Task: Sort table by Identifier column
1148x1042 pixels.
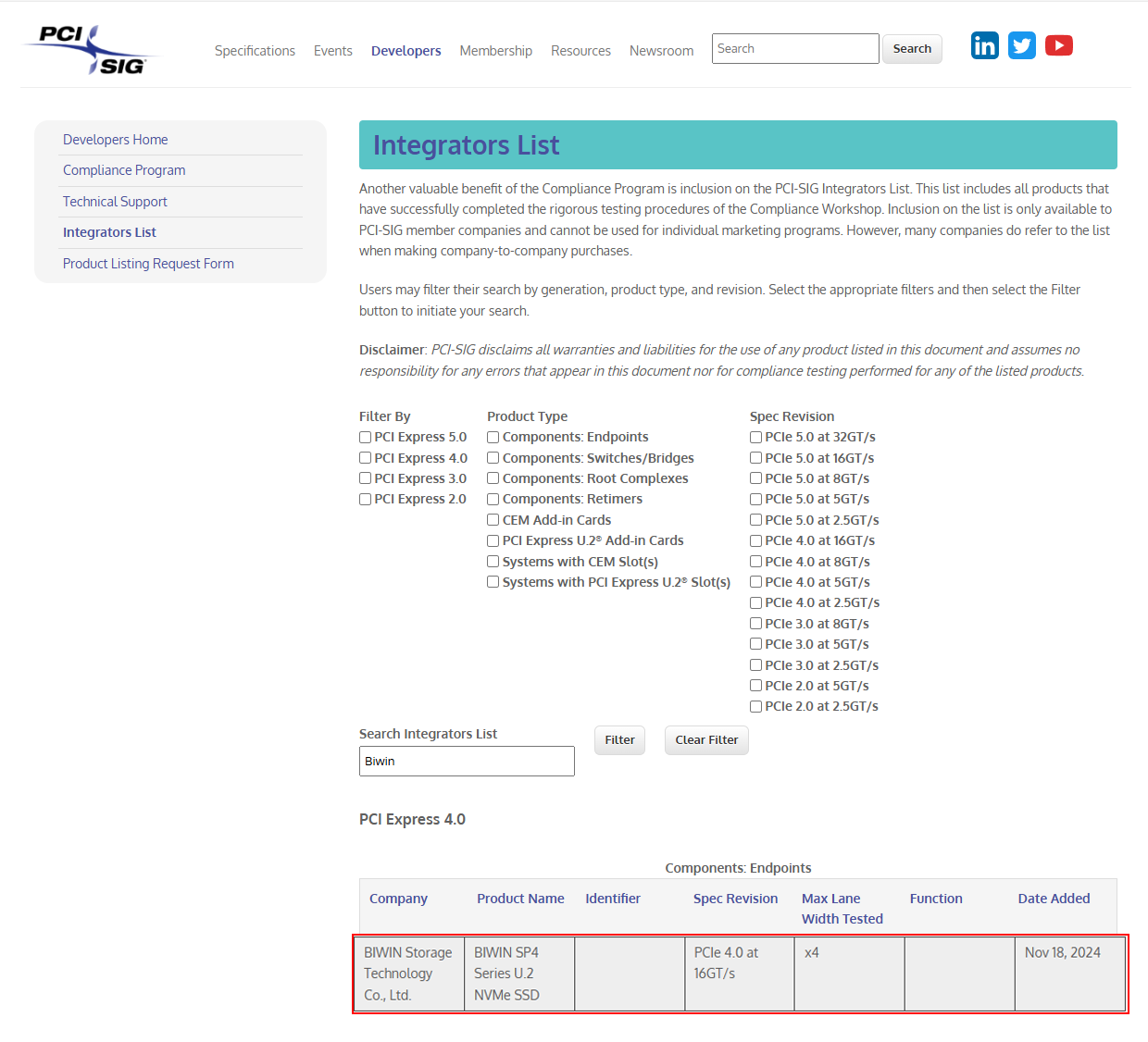Action: (x=613, y=899)
